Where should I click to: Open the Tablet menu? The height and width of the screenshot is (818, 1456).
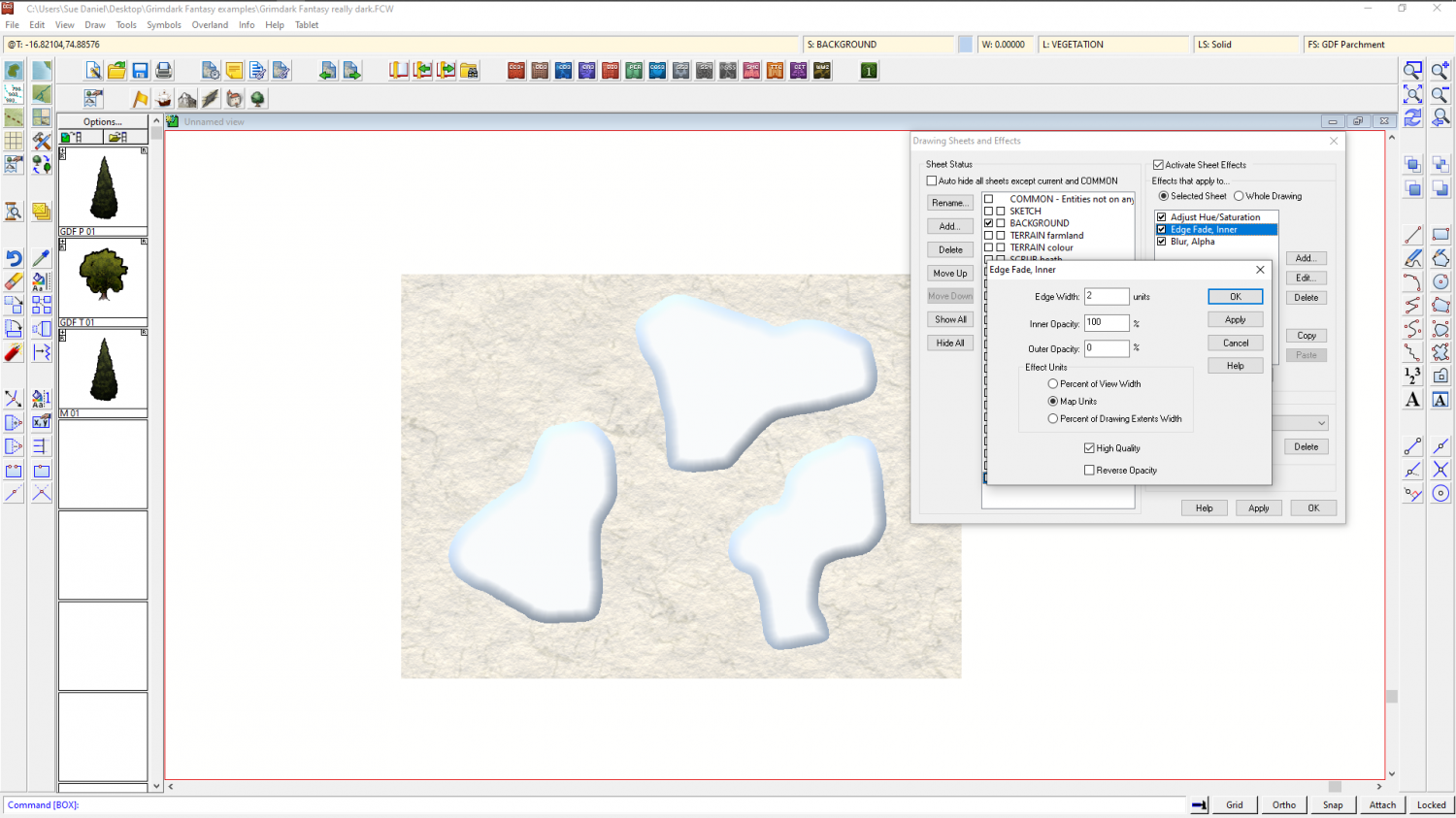(x=307, y=25)
